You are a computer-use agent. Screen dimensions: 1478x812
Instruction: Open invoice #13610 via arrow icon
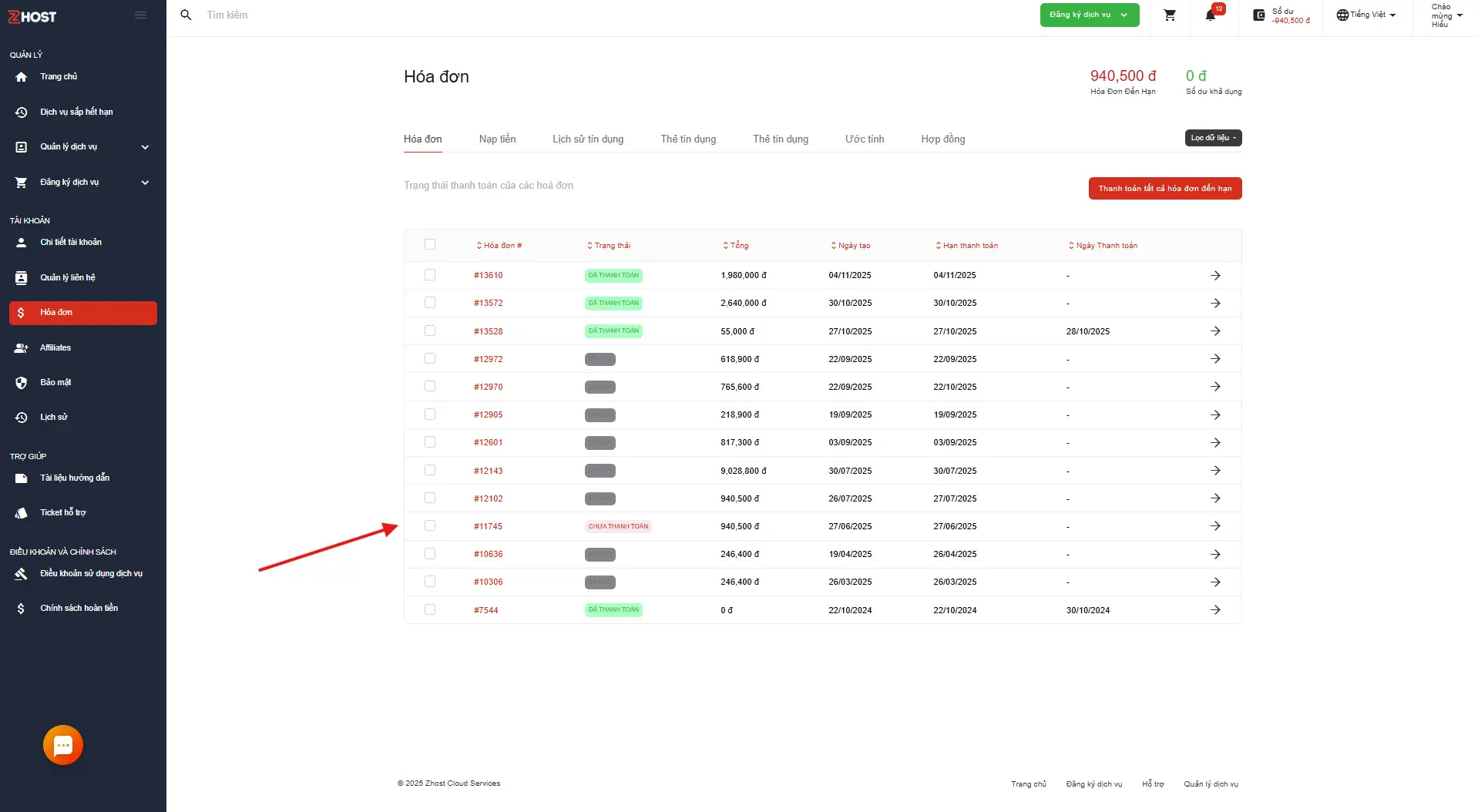(1215, 276)
